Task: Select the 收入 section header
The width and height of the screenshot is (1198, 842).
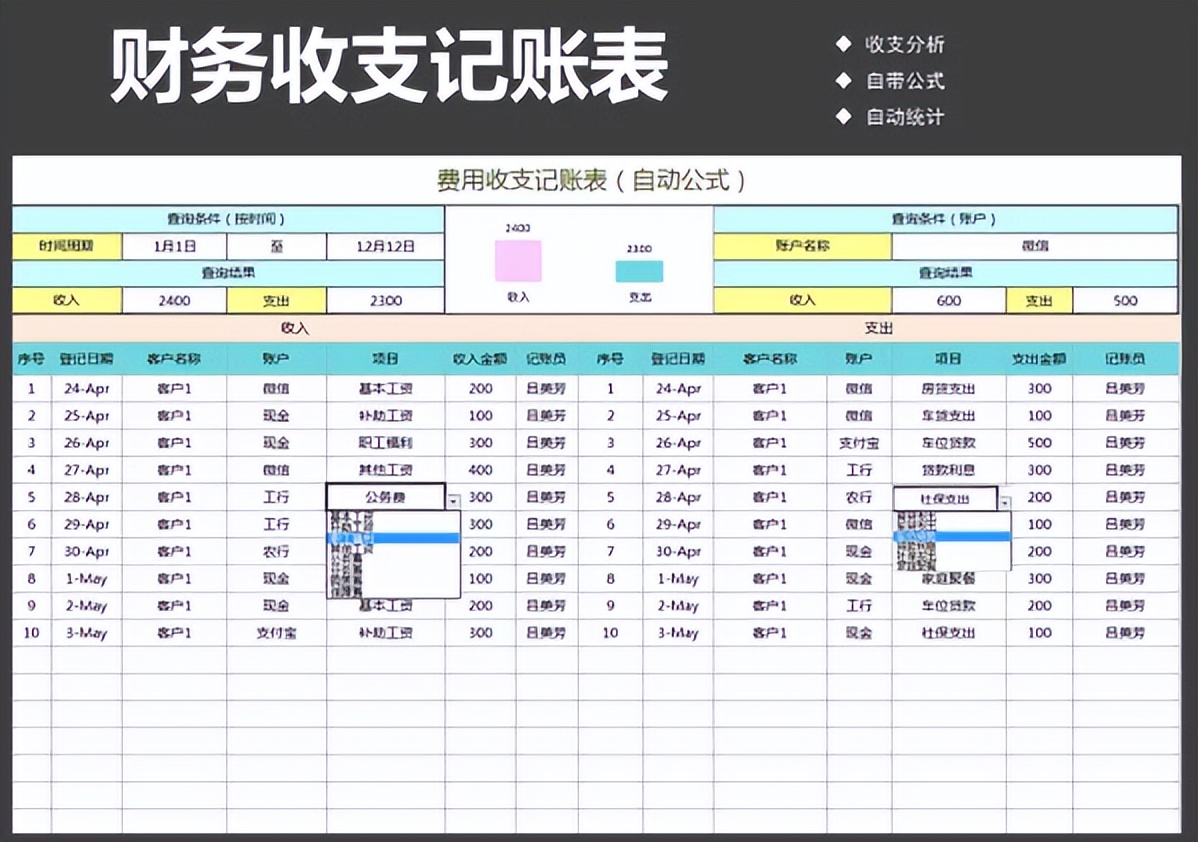Action: pyautogui.click(x=297, y=329)
